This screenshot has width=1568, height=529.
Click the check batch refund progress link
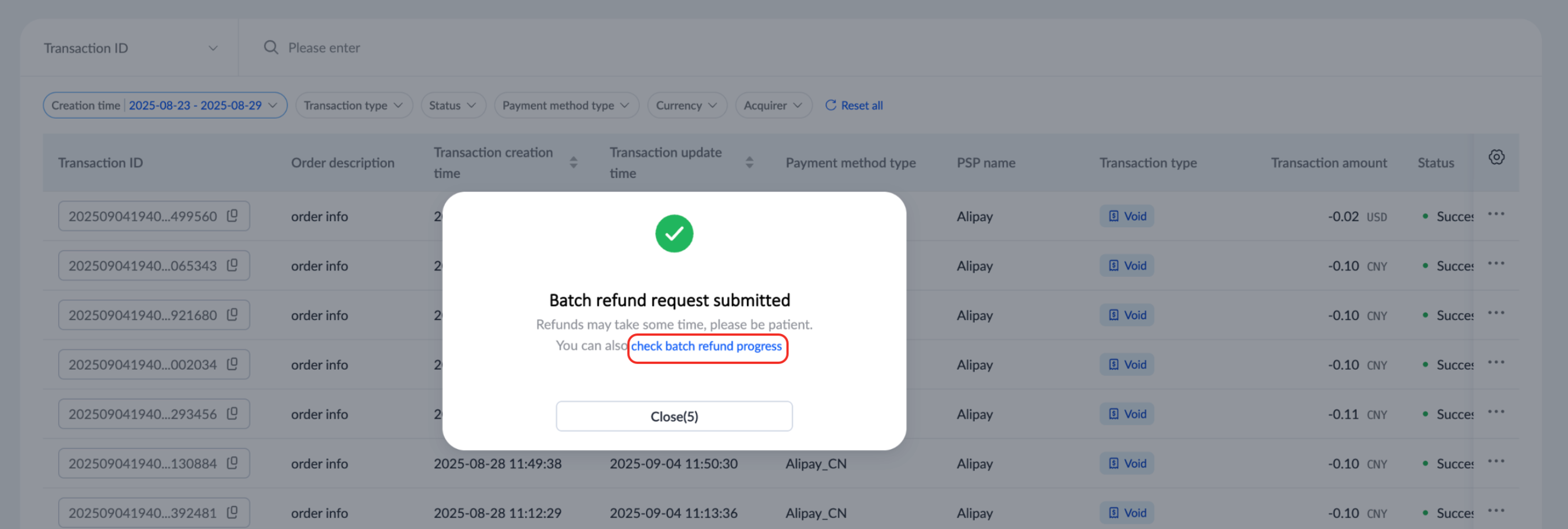click(706, 346)
